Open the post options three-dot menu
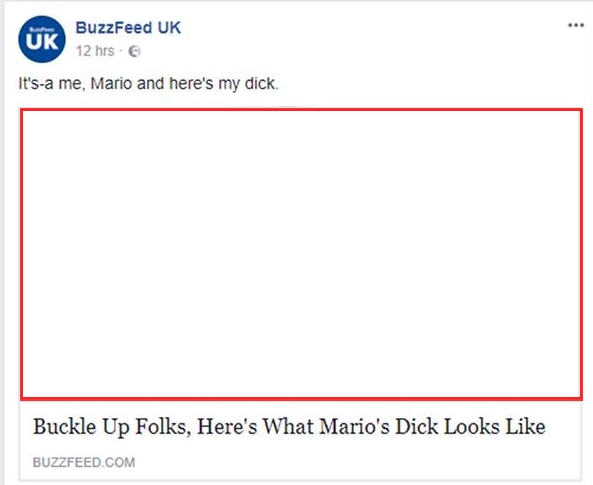The height and width of the screenshot is (485, 593). (x=576, y=25)
